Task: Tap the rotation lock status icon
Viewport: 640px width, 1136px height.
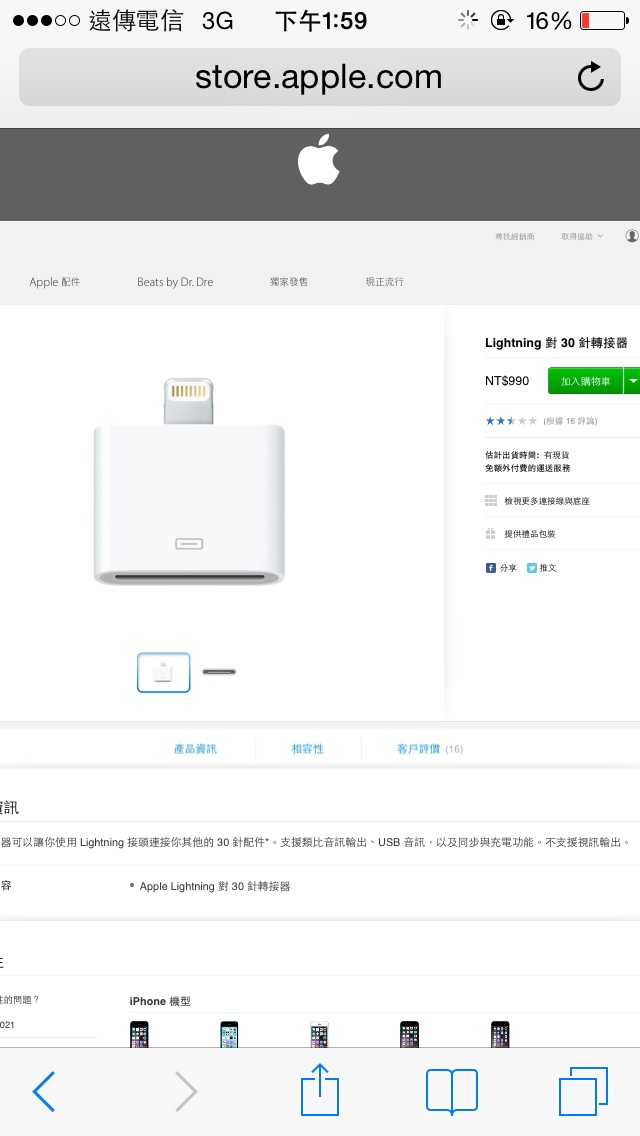Action: click(502, 20)
